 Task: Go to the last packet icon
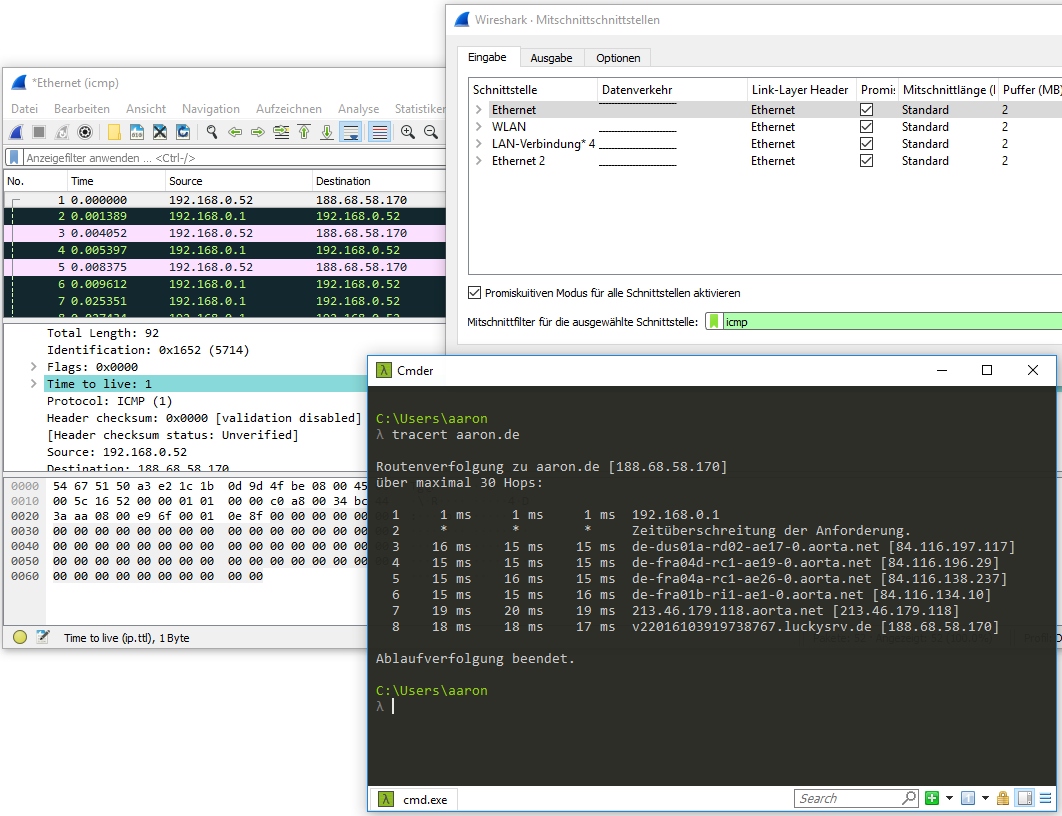click(x=326, y=132)
